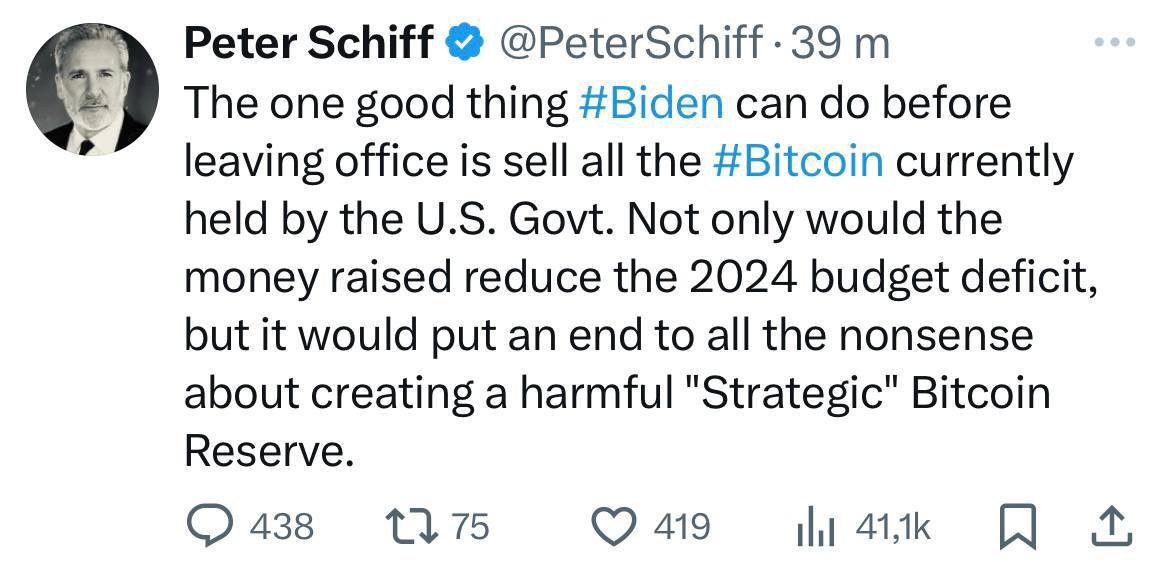Open the #Bitcoin hashtag
This screenshot has height=562, width=1169.
click(x=800, y=161)
